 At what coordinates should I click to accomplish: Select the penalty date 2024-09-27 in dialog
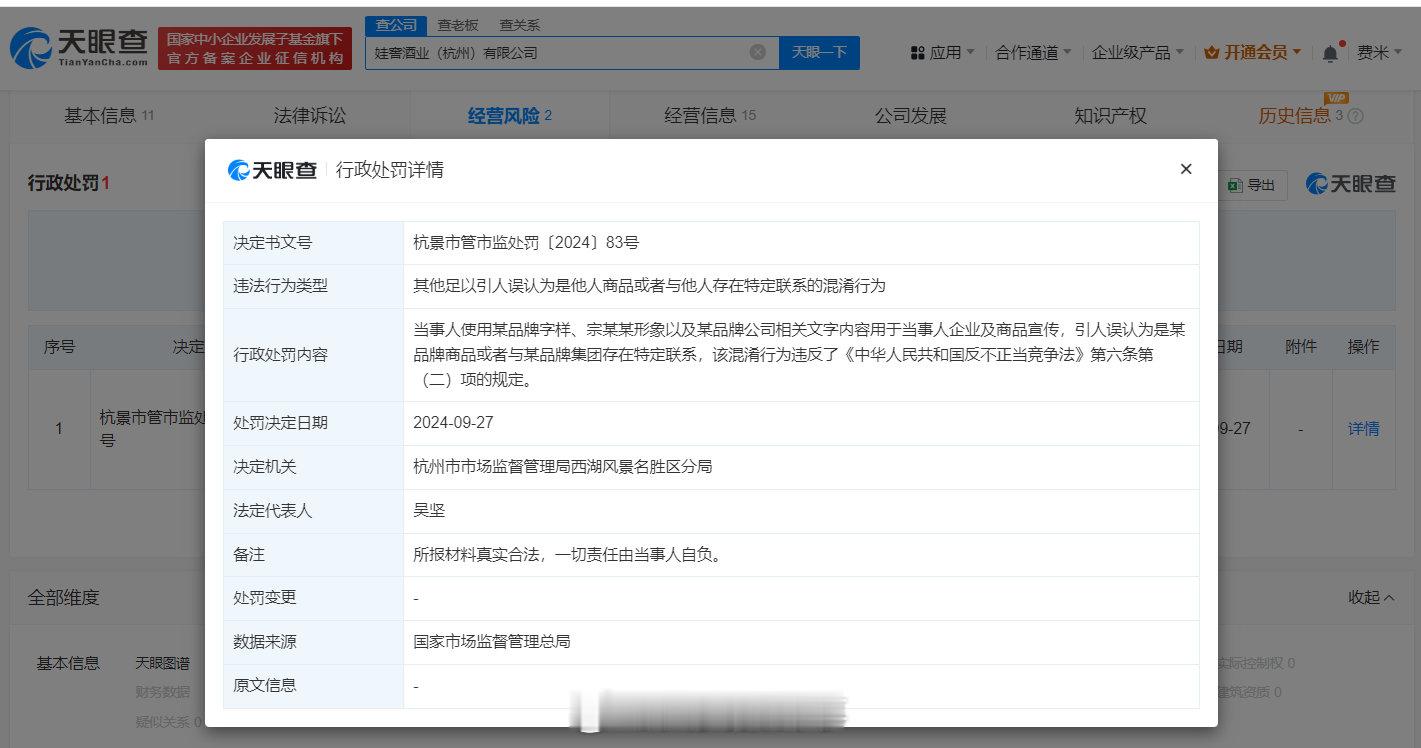tap(453, 423)
